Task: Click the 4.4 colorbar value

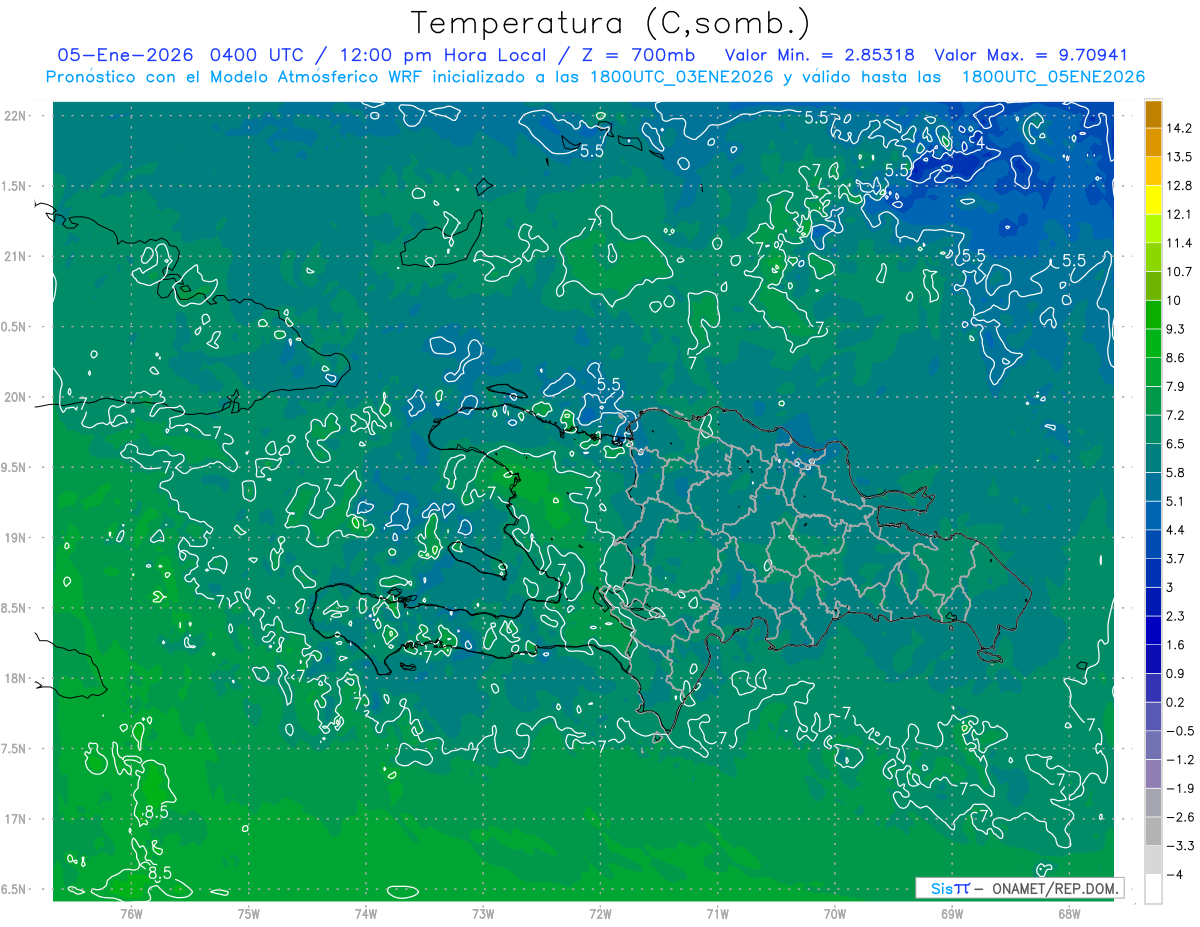Action: pos(1176,530)
